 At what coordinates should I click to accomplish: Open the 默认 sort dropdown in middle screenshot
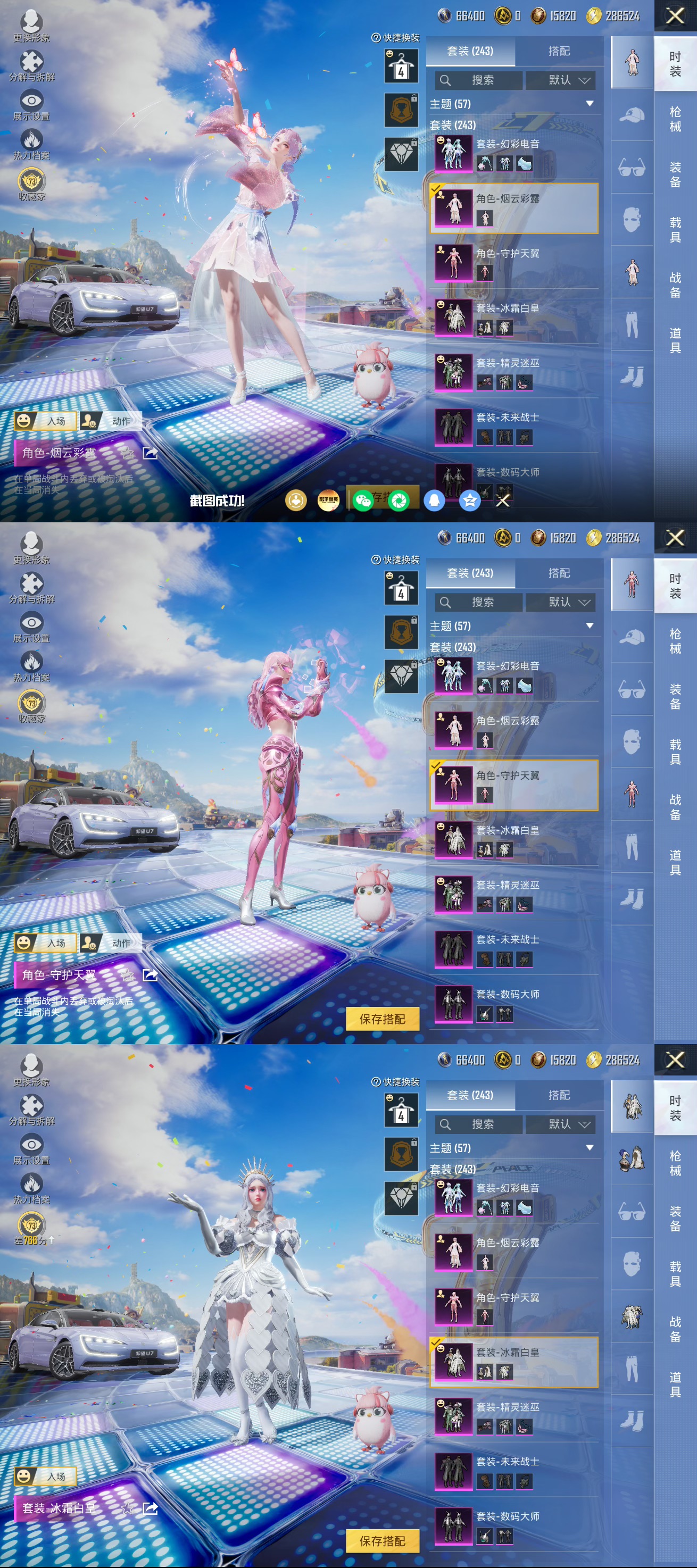[x=560, y=603]
